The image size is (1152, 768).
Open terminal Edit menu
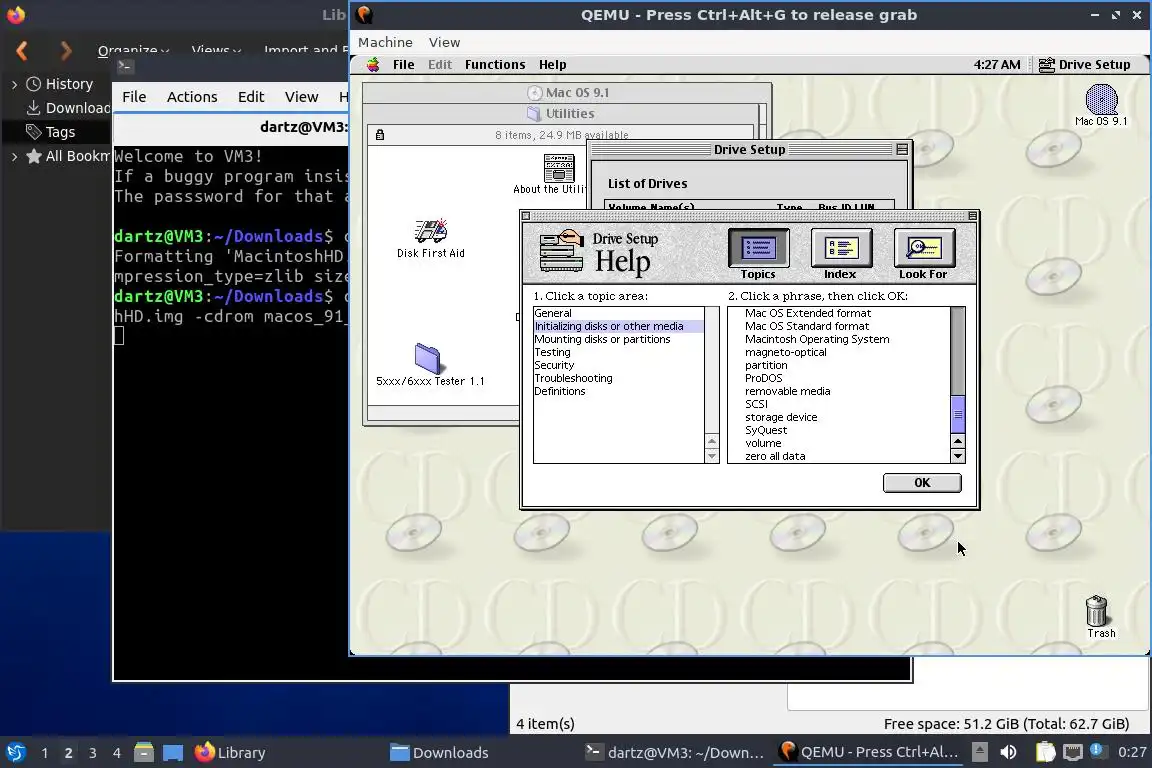tap(251, 97)
